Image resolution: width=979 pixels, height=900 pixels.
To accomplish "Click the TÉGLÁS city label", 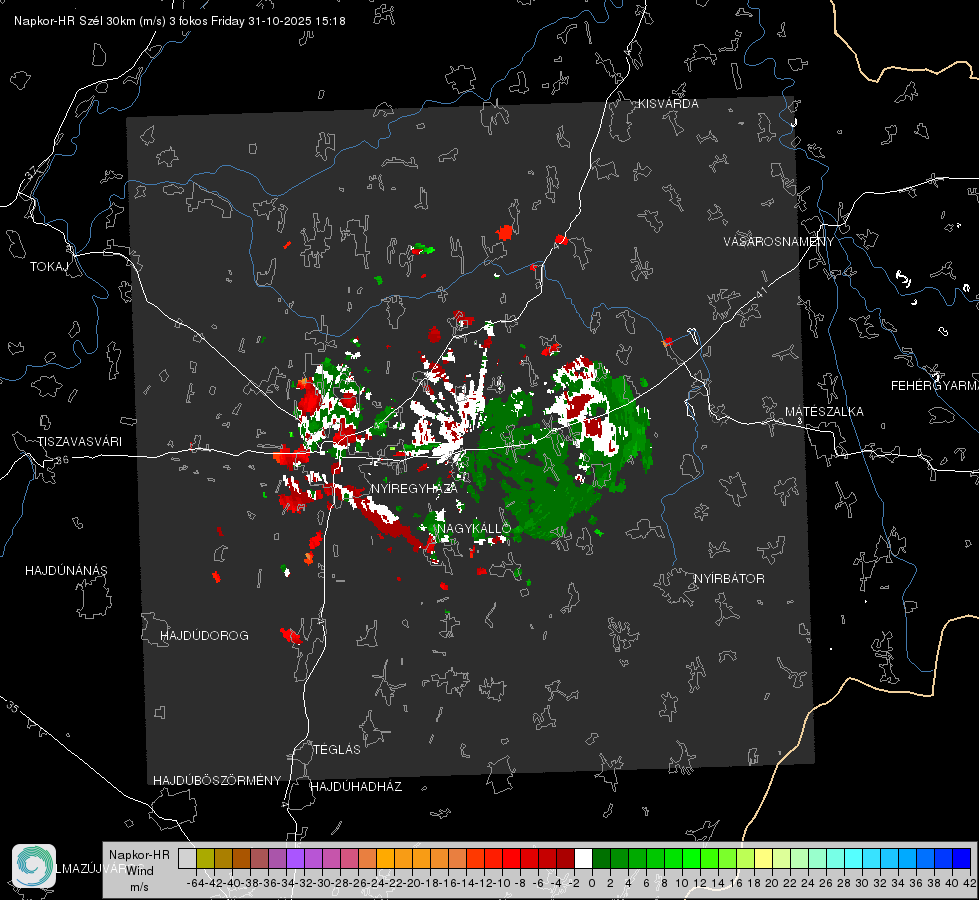I will (337, 750).
